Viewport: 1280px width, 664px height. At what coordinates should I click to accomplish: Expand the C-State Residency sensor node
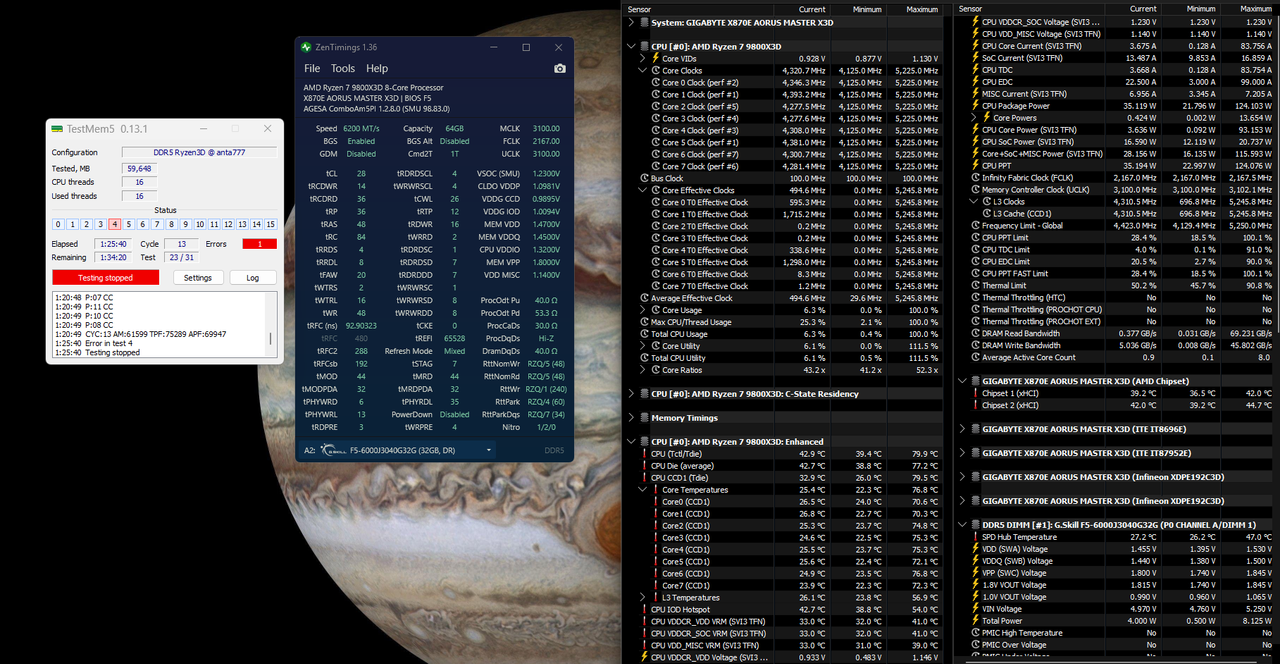tap(630, 394)
